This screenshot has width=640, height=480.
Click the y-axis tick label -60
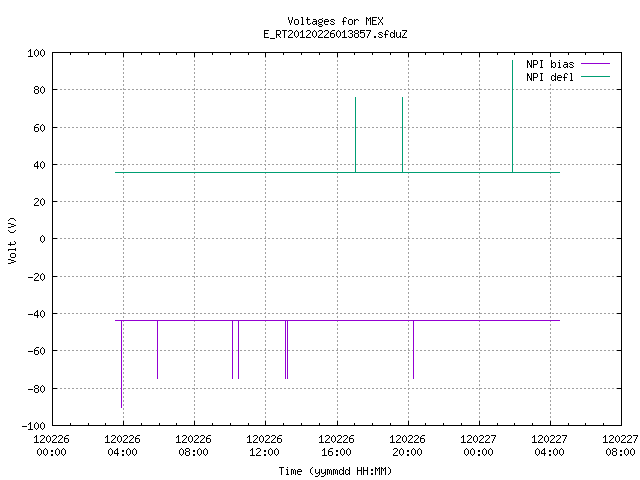pyautogui.click(x=36, y=351)
